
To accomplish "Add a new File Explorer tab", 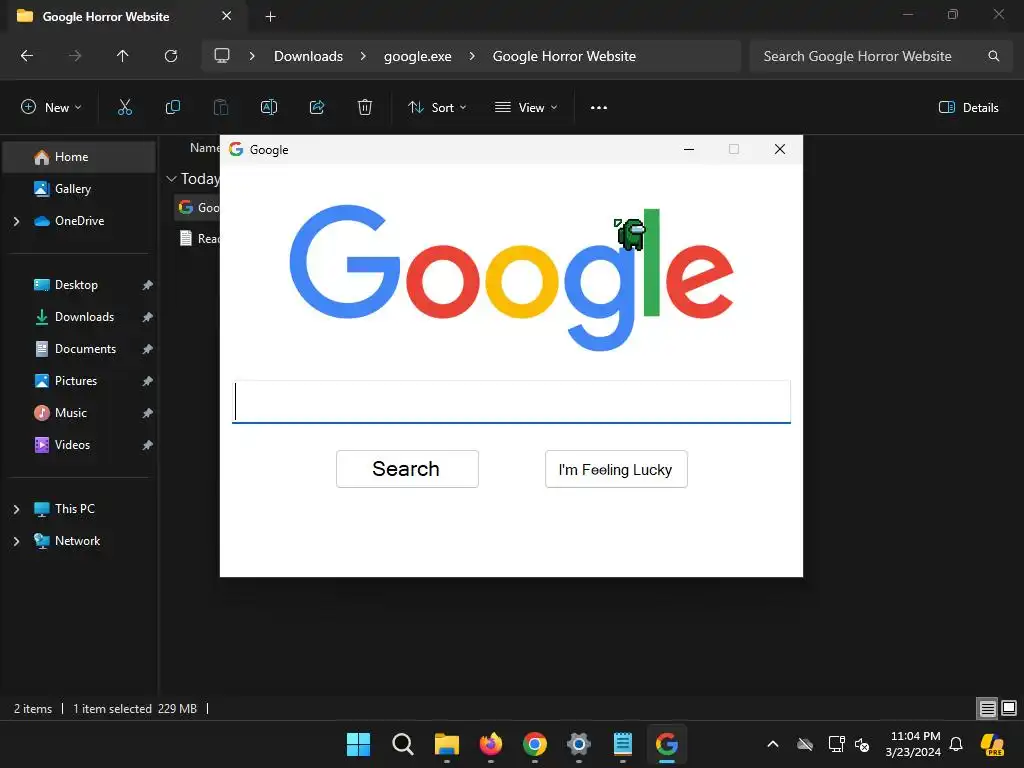I will coord(270,16).
